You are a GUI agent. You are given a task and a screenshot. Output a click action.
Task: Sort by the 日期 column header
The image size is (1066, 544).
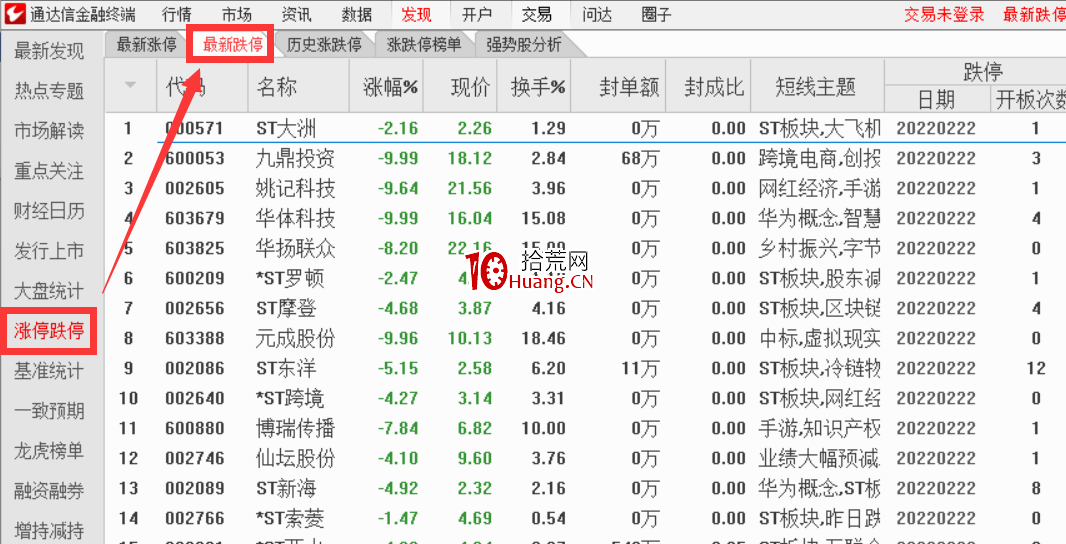tap(936, 101)
